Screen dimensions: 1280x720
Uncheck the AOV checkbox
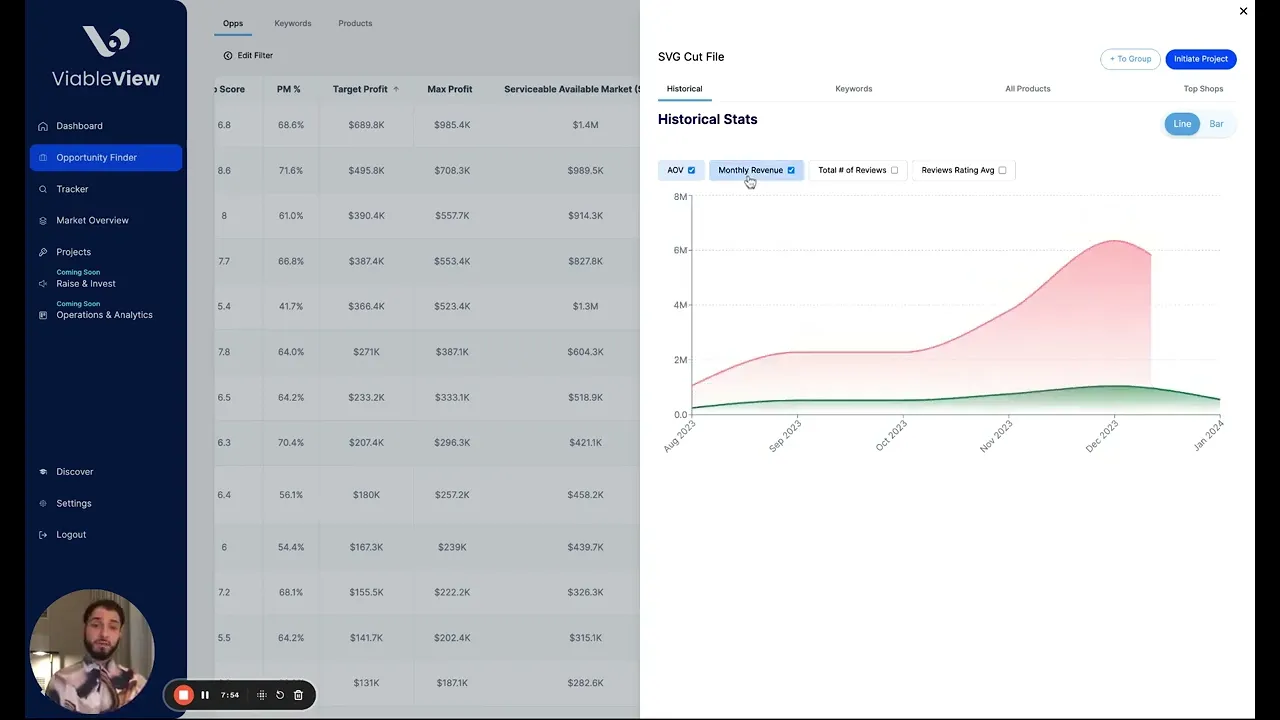tap(691, 170)
